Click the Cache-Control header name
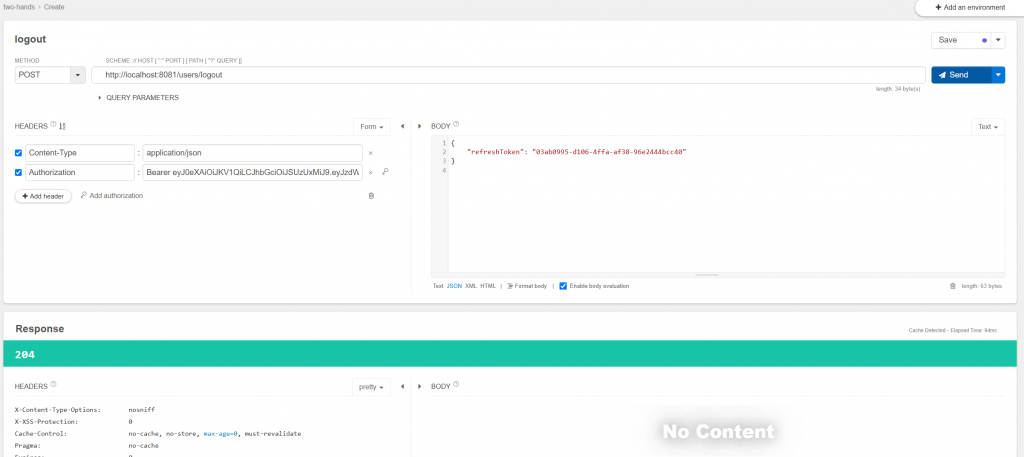The width and height of the screenshot is (1024, 457). click(40, 433)
